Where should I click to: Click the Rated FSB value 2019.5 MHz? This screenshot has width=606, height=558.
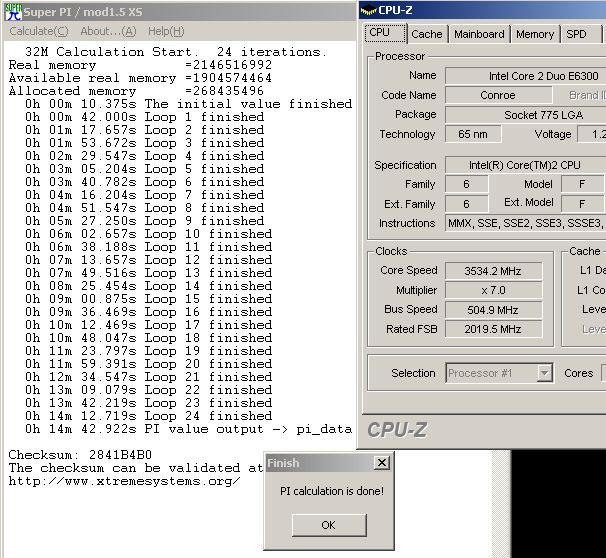pyautogui.click(x=493, y=329)
